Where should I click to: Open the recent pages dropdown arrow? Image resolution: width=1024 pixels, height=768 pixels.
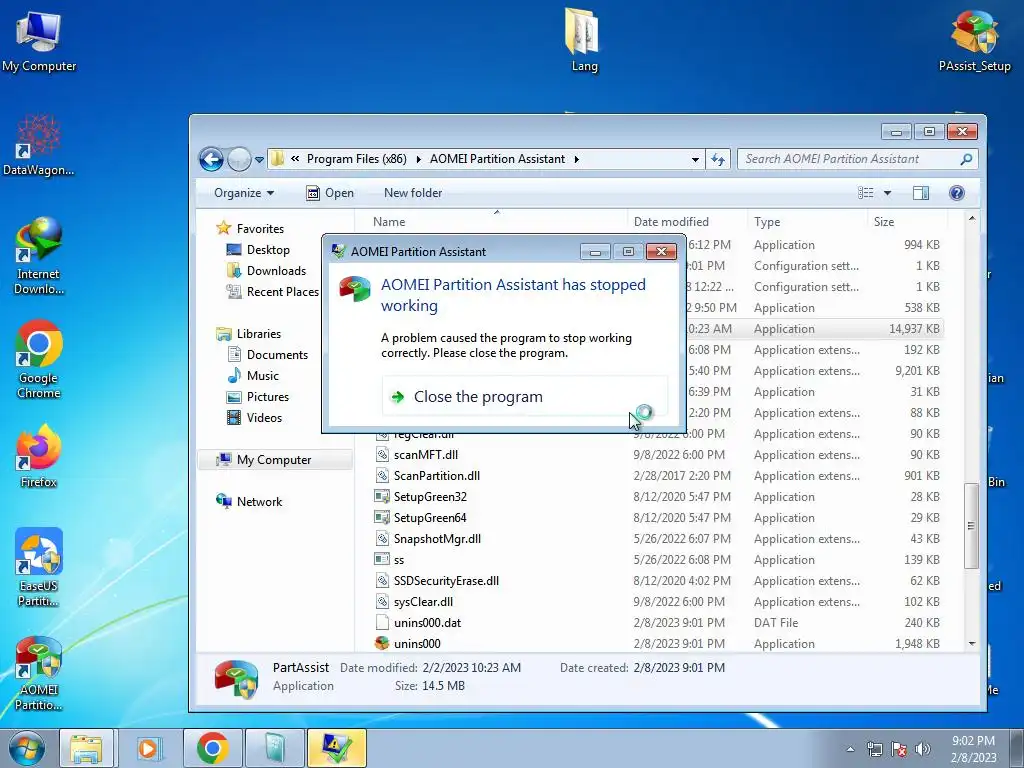click(x=259, y=159)
